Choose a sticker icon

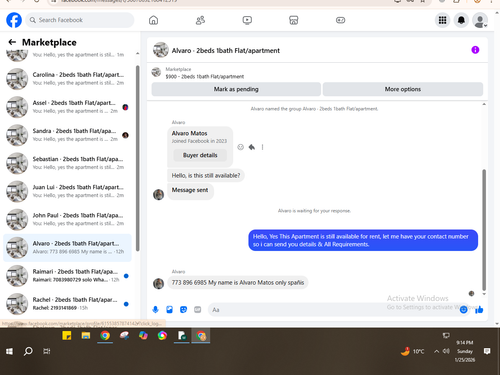pyautogui.click(x=183, y=310)
